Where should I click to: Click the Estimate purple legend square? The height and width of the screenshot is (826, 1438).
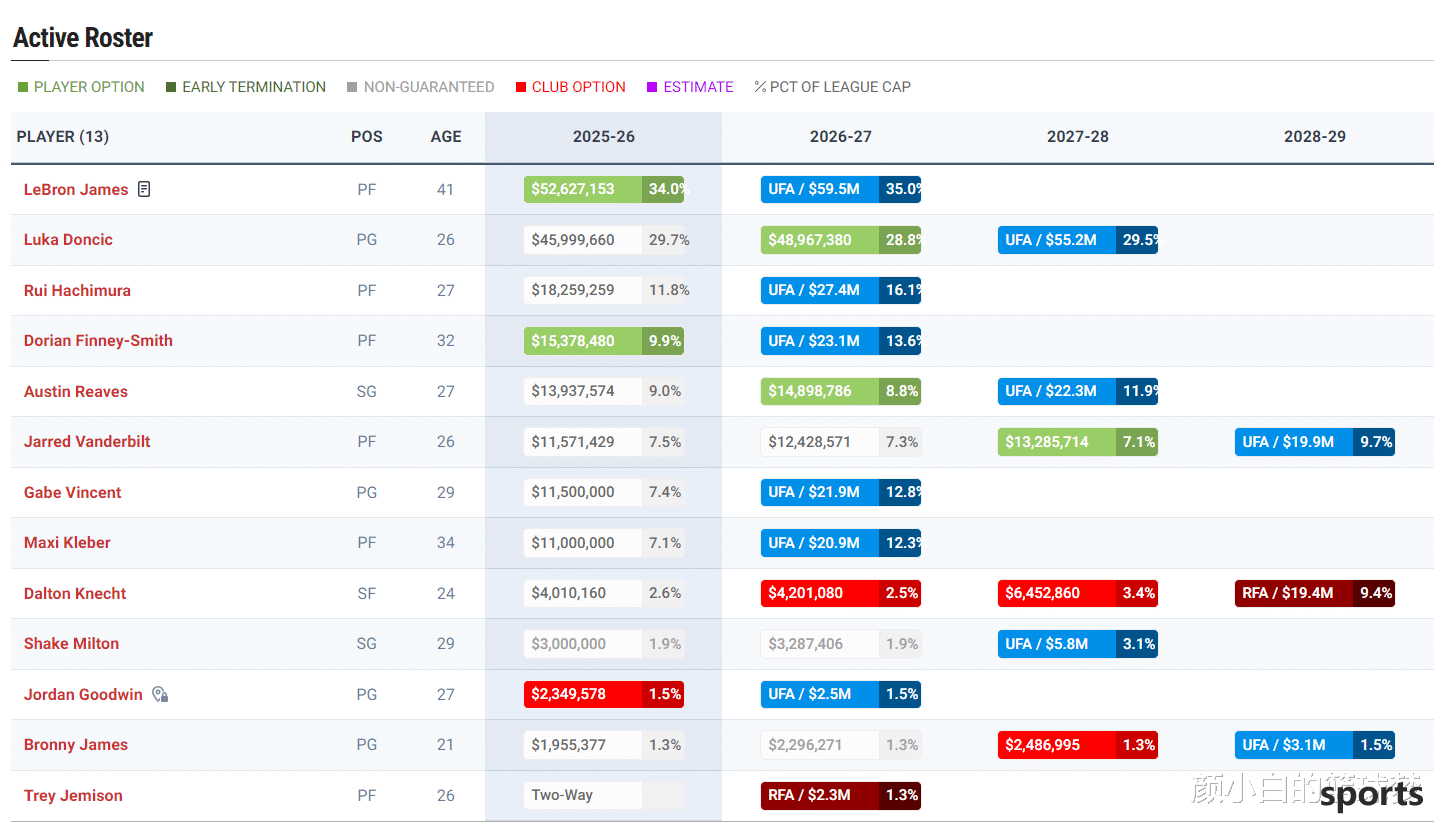pyautogui.click(x=652, y=87)
